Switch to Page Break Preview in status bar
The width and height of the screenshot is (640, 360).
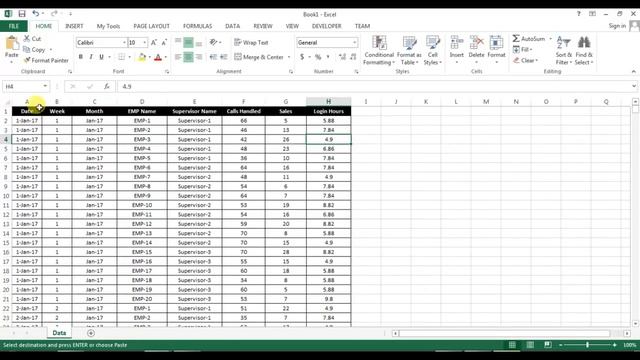tap(548, 345)
